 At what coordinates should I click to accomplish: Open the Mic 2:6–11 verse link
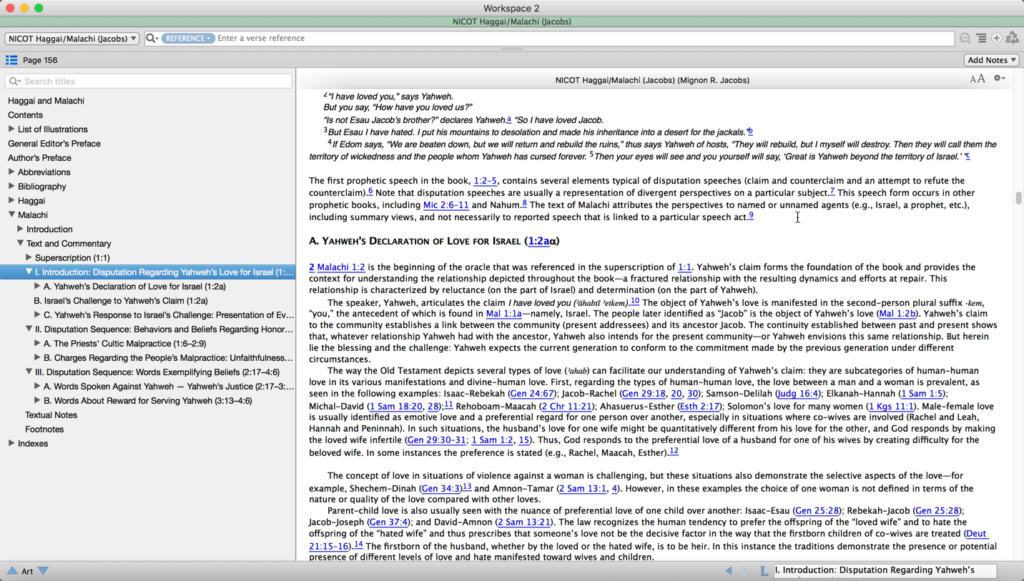(445, 204)
